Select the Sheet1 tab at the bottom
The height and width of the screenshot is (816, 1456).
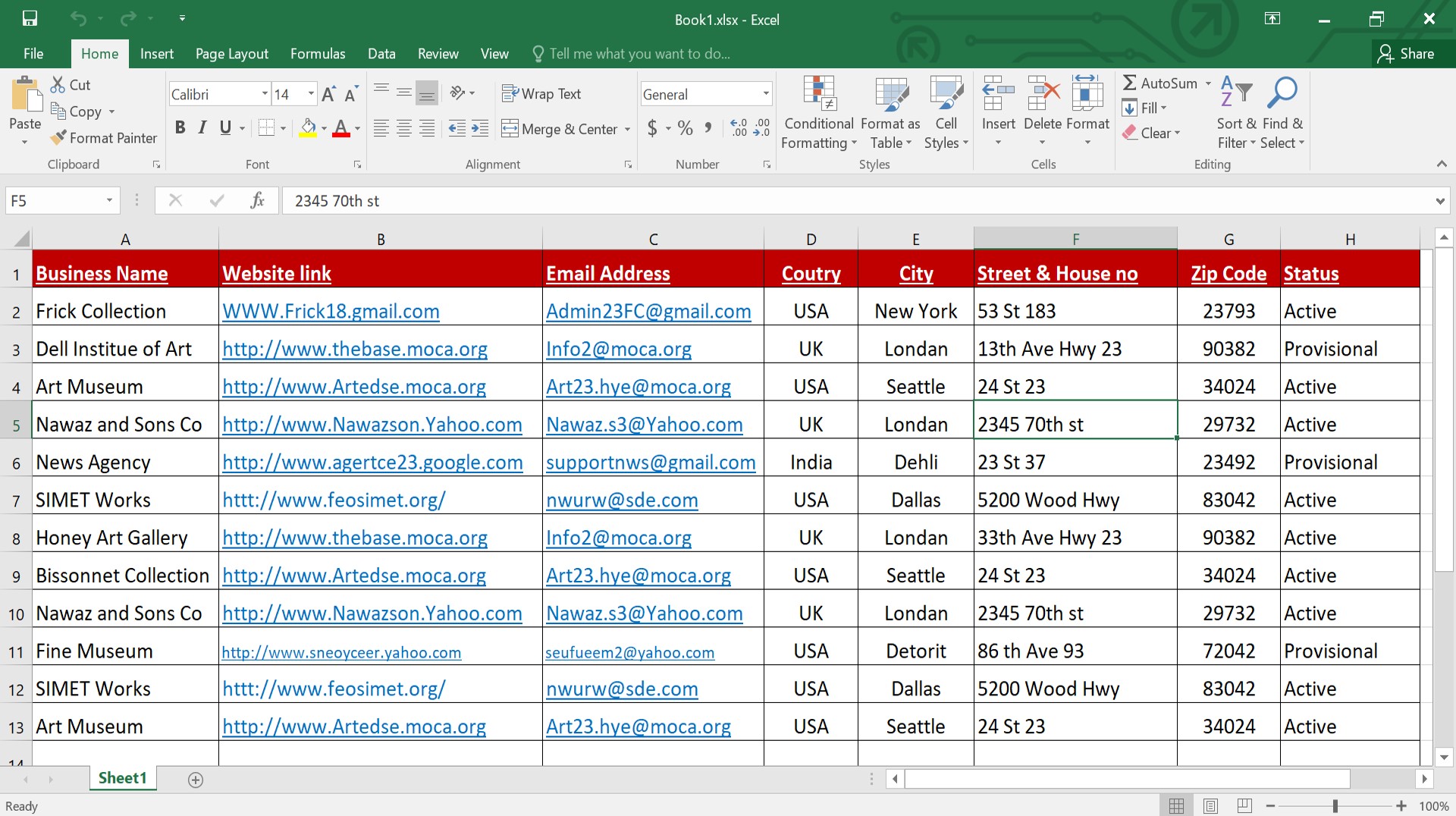[122, 777]
